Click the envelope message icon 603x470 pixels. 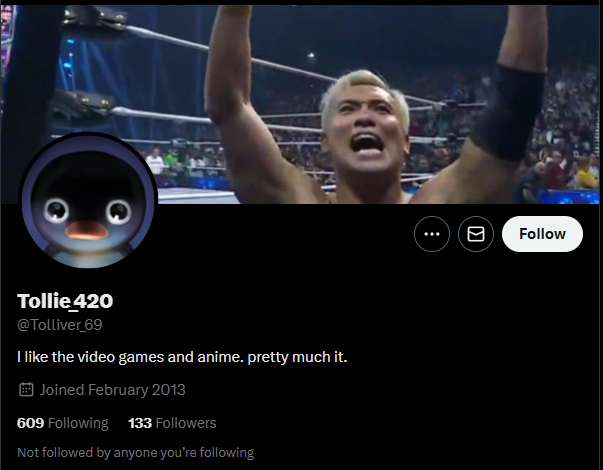pos(476,234)
